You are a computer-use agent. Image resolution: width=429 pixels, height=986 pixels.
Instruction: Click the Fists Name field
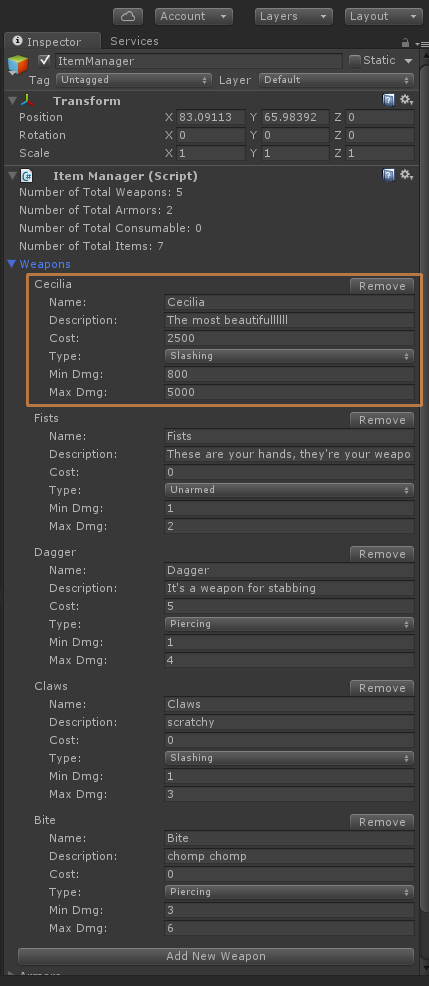(289, 436)
